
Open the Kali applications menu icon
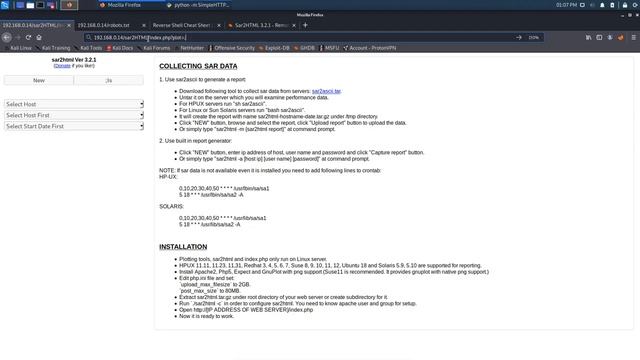pos(5,5)
